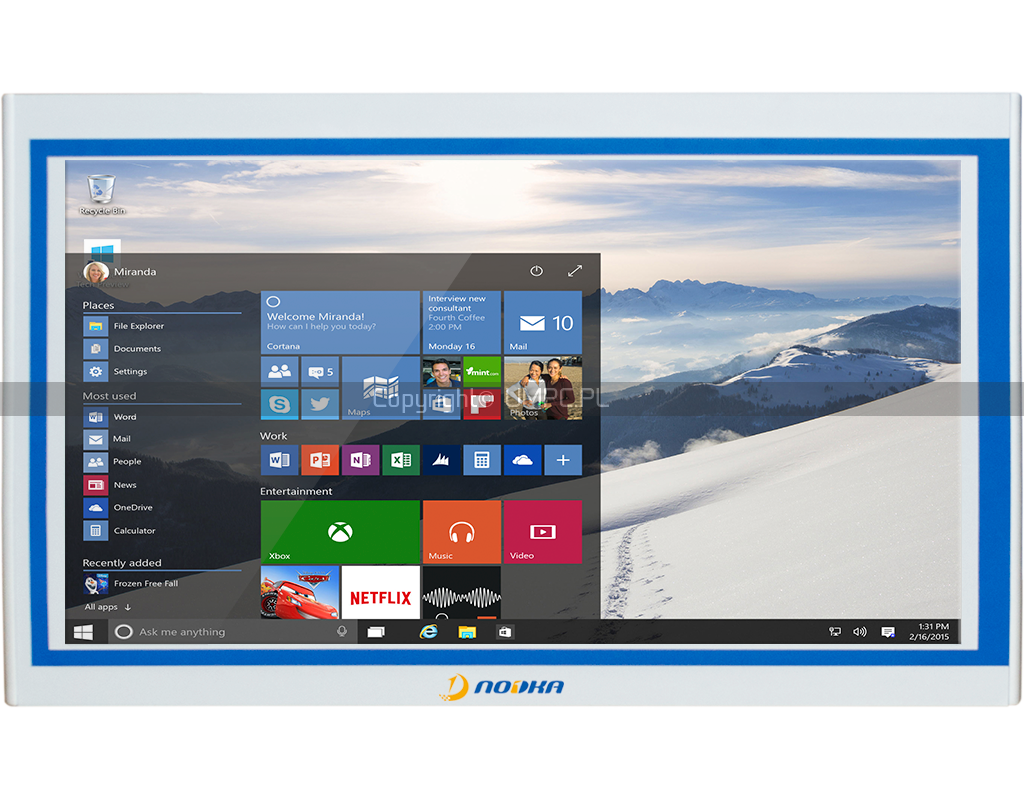Open volume control in system tray

[859, 632]
